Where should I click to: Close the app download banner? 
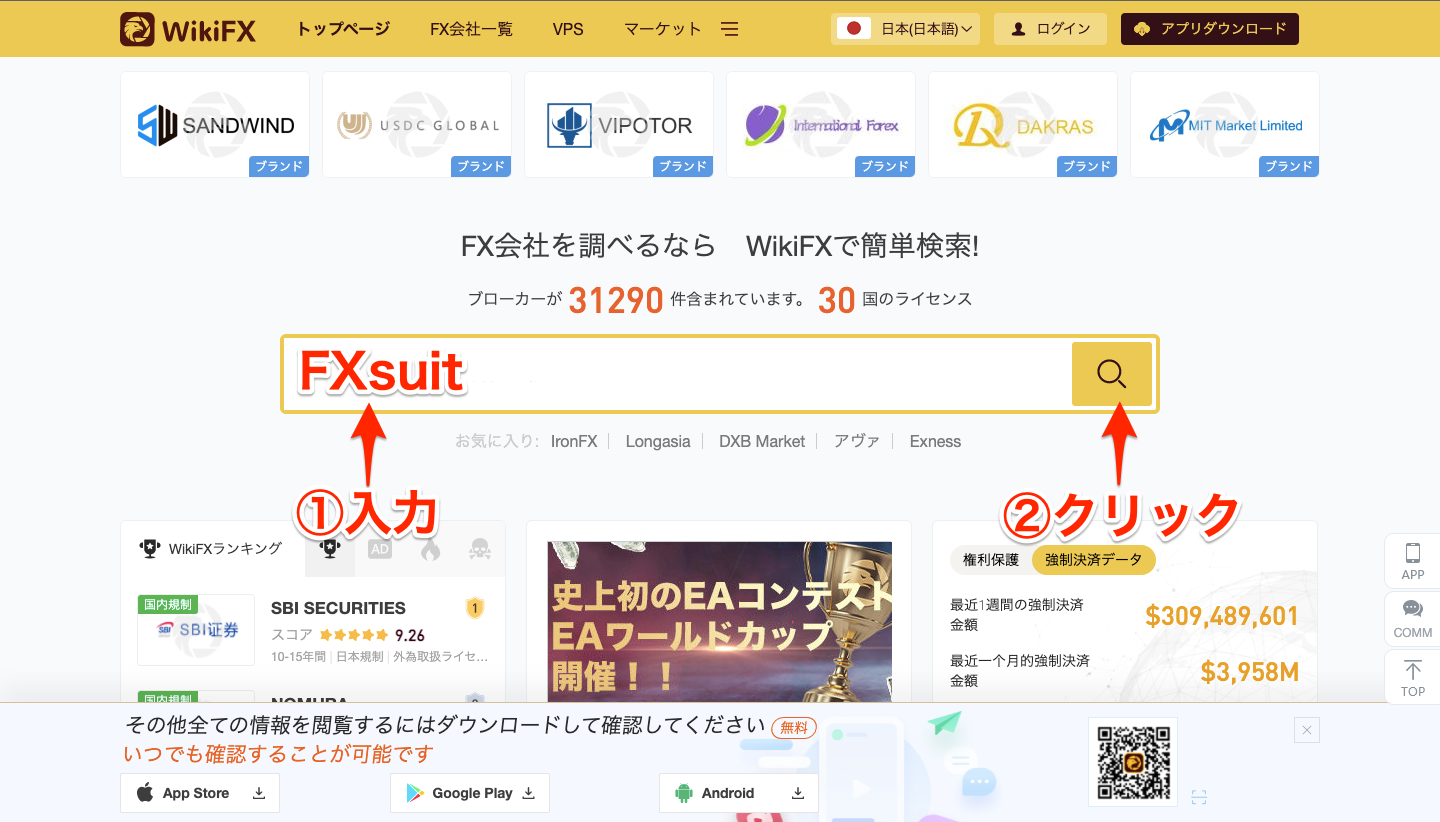coord(1307,730)
